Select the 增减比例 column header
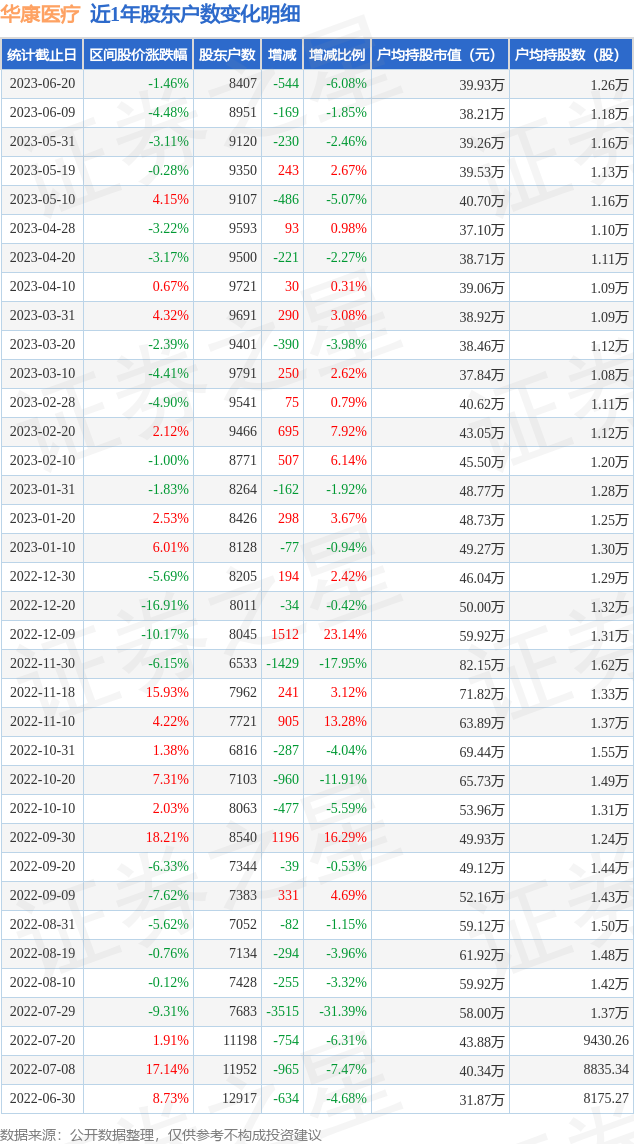634x1144 pixels. pyautogui.click(x=337, y=55)
